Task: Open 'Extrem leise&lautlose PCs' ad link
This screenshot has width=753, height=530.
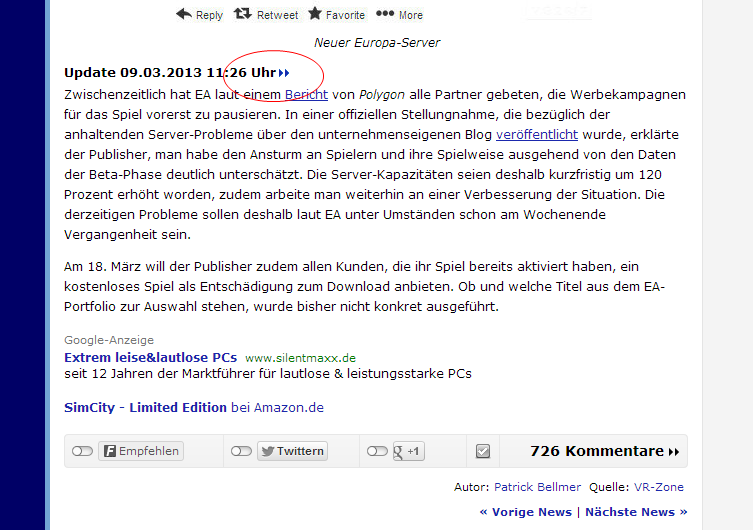Action: pos(151,358)
